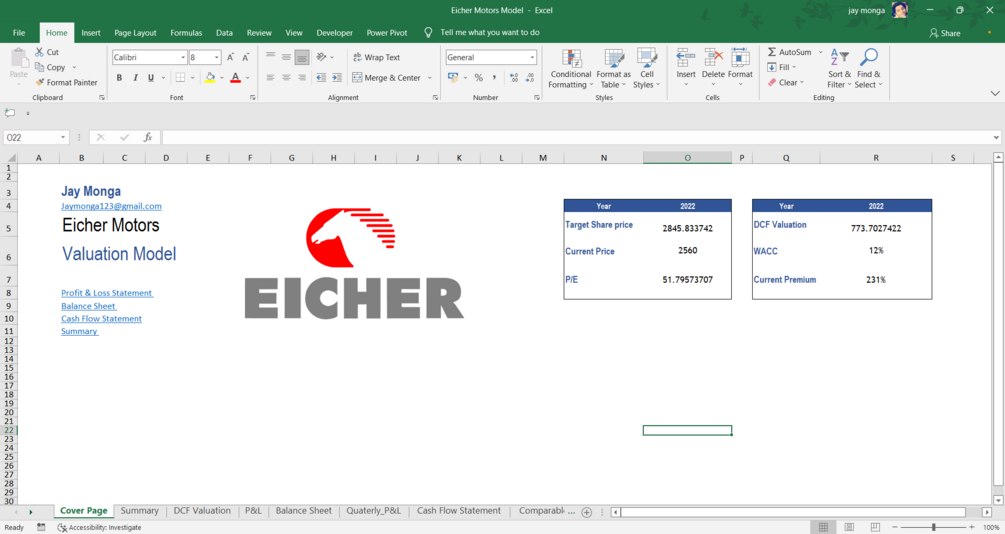Viewport: 1005px width, 534px height.
Task: Click in the formula bar
Action: coord(577,137)
